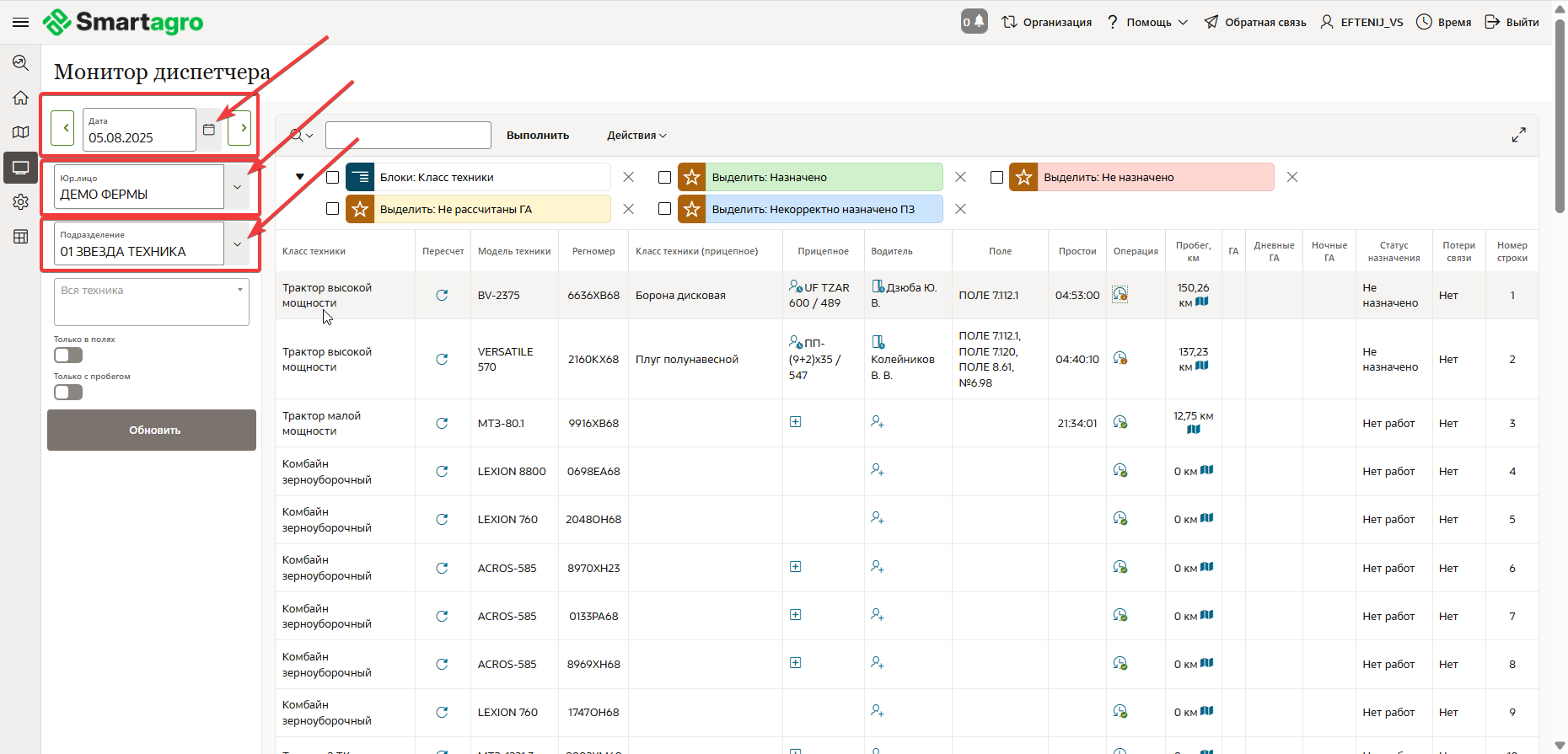Screen dimensions: 1568x754
Task: Open the settings gear in sidebar
Action: 20,202
